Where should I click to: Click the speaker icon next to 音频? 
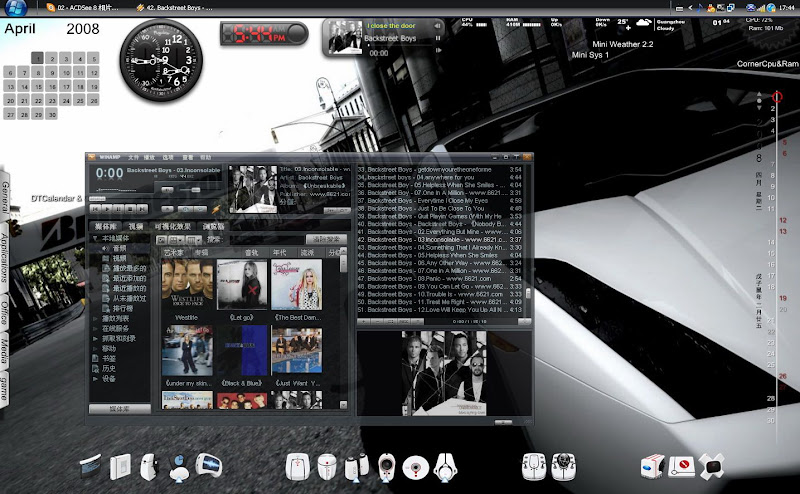point(105,248)
